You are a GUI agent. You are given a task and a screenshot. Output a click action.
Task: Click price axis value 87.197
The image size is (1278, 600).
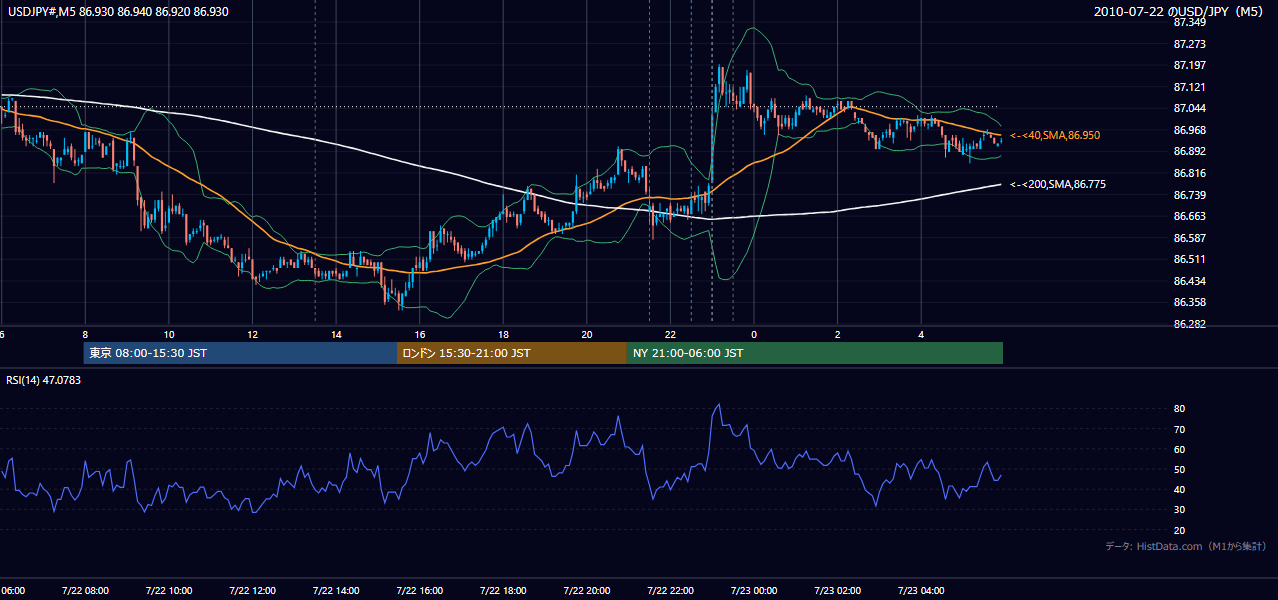tap(1190, 65)
